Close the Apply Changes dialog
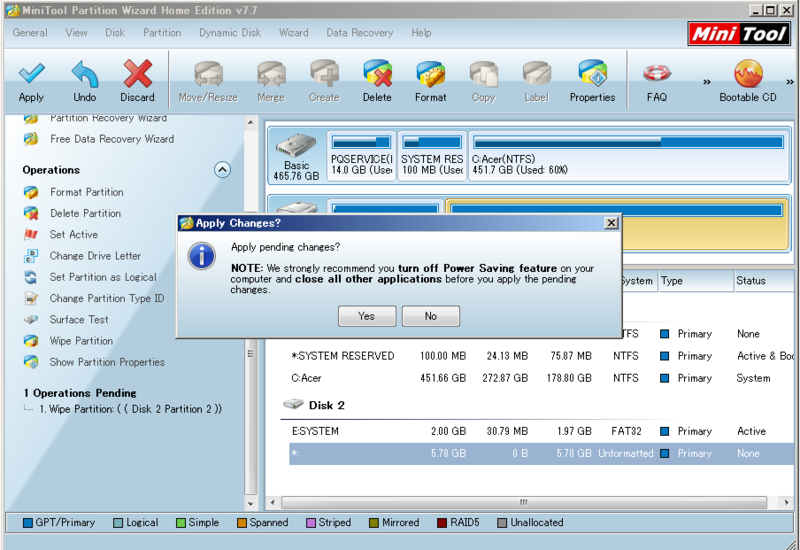Viewport: 800px width, 550px height. click(x=611, y=223)
